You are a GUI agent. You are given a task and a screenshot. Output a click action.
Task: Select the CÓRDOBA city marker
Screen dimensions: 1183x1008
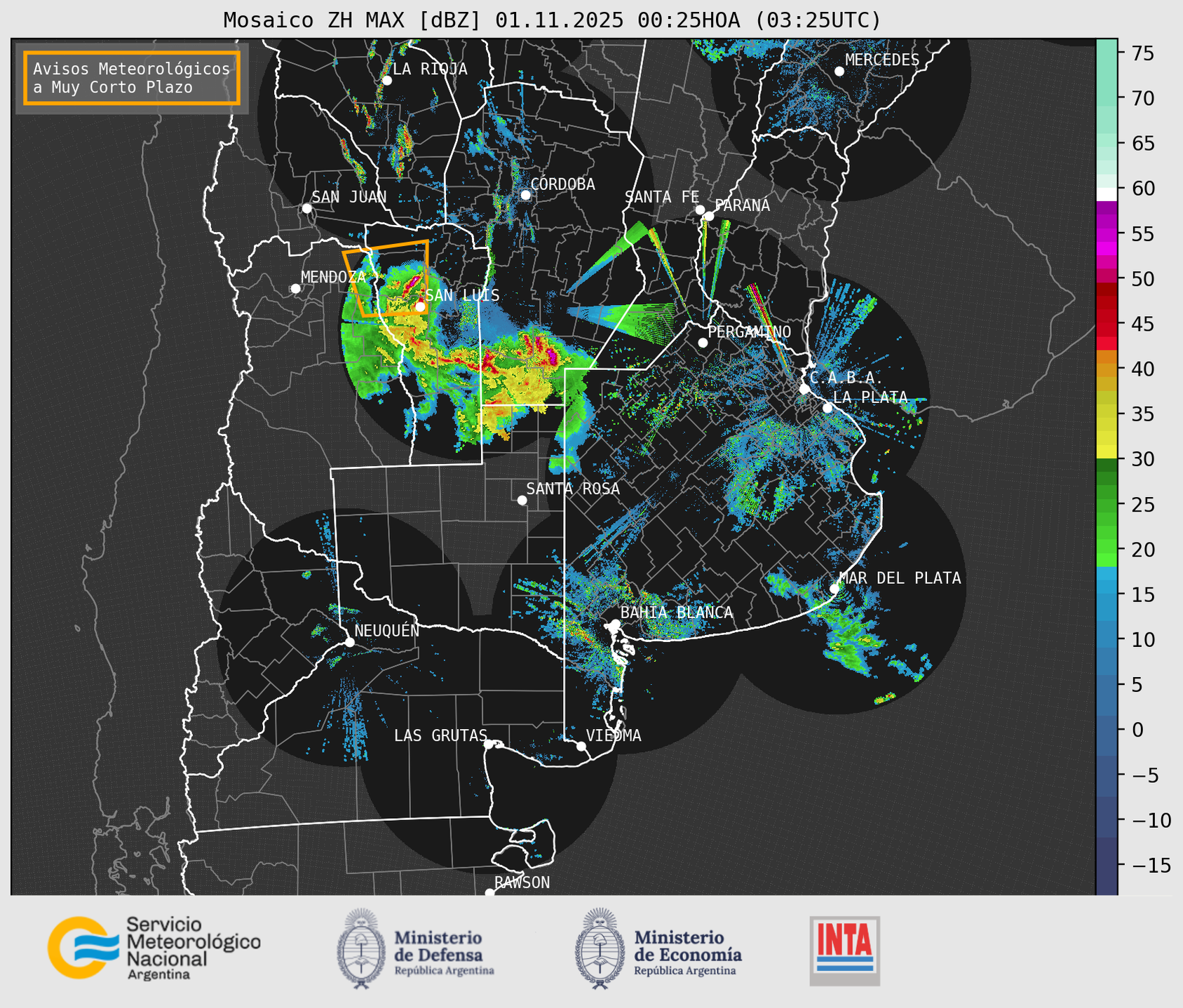(525, 195)
